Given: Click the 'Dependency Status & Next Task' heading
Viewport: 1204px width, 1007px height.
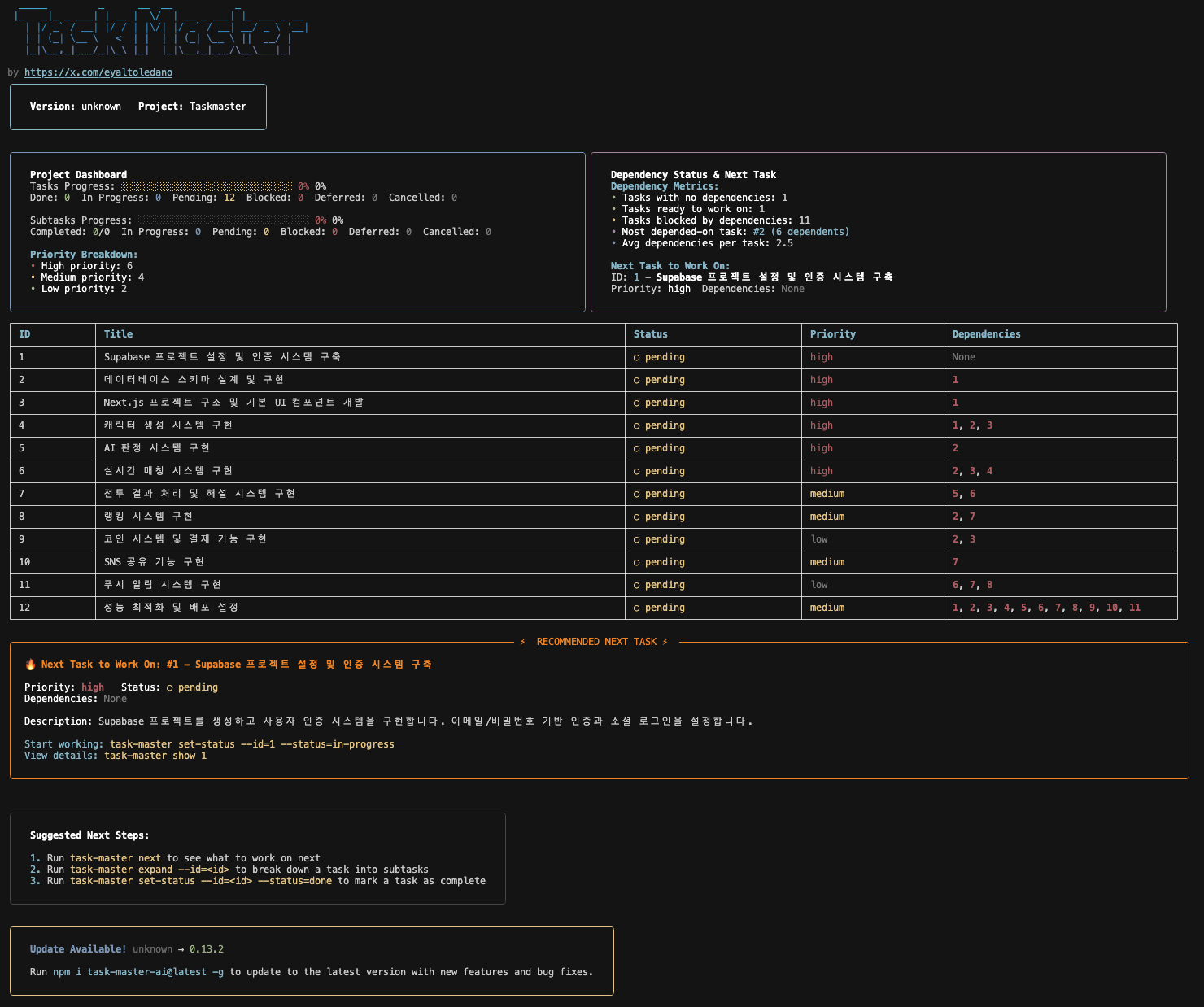Looking at the screenshot, I should 693,175.
